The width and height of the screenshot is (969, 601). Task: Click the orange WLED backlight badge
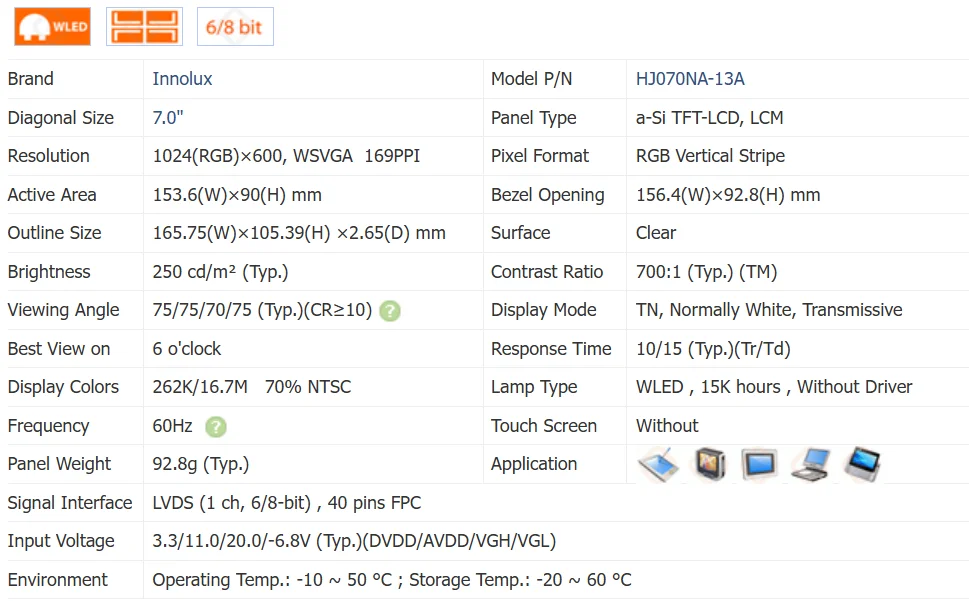(53, 27)
